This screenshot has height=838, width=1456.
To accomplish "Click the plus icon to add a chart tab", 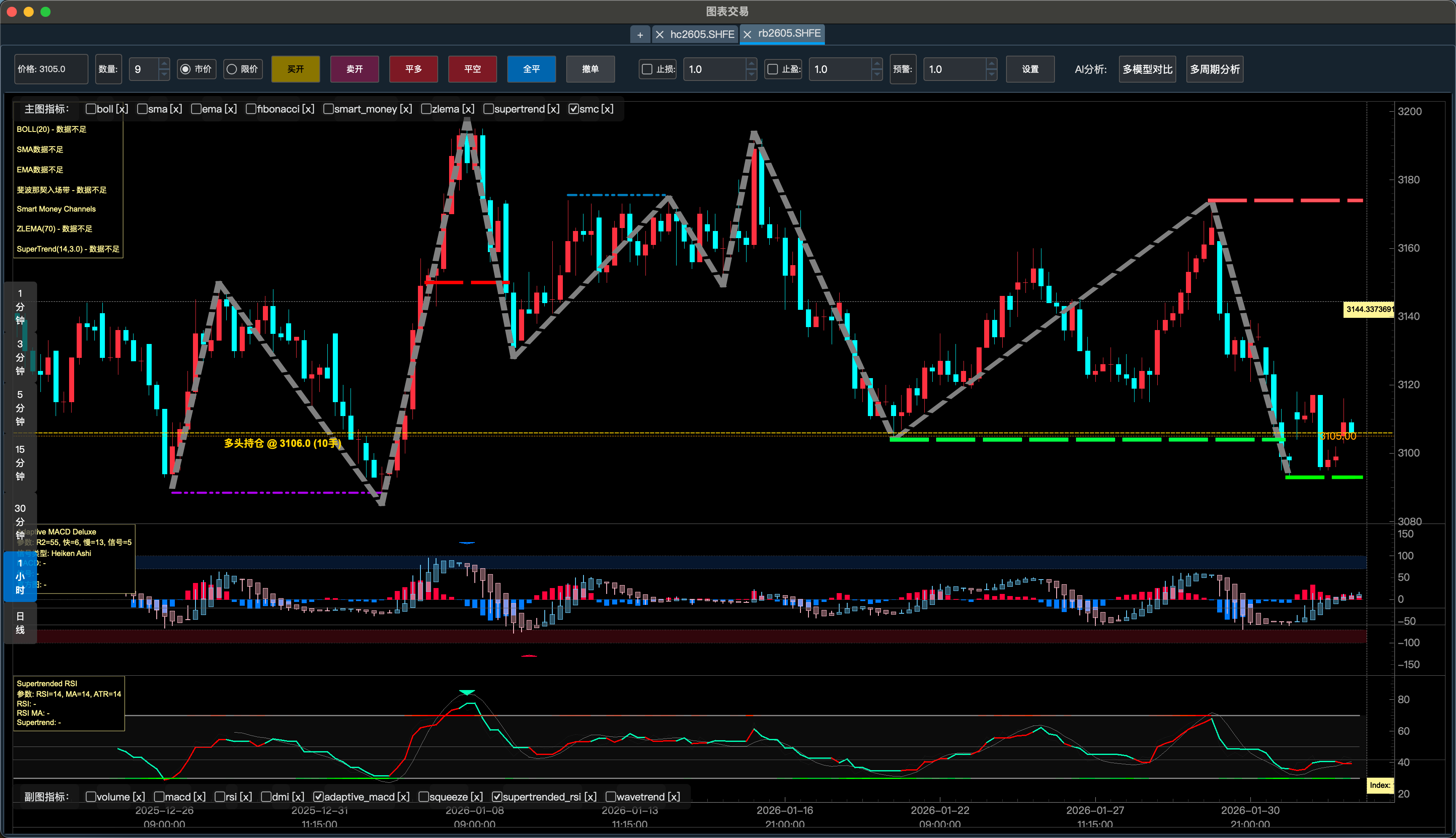I will click(x=640, y=35).
